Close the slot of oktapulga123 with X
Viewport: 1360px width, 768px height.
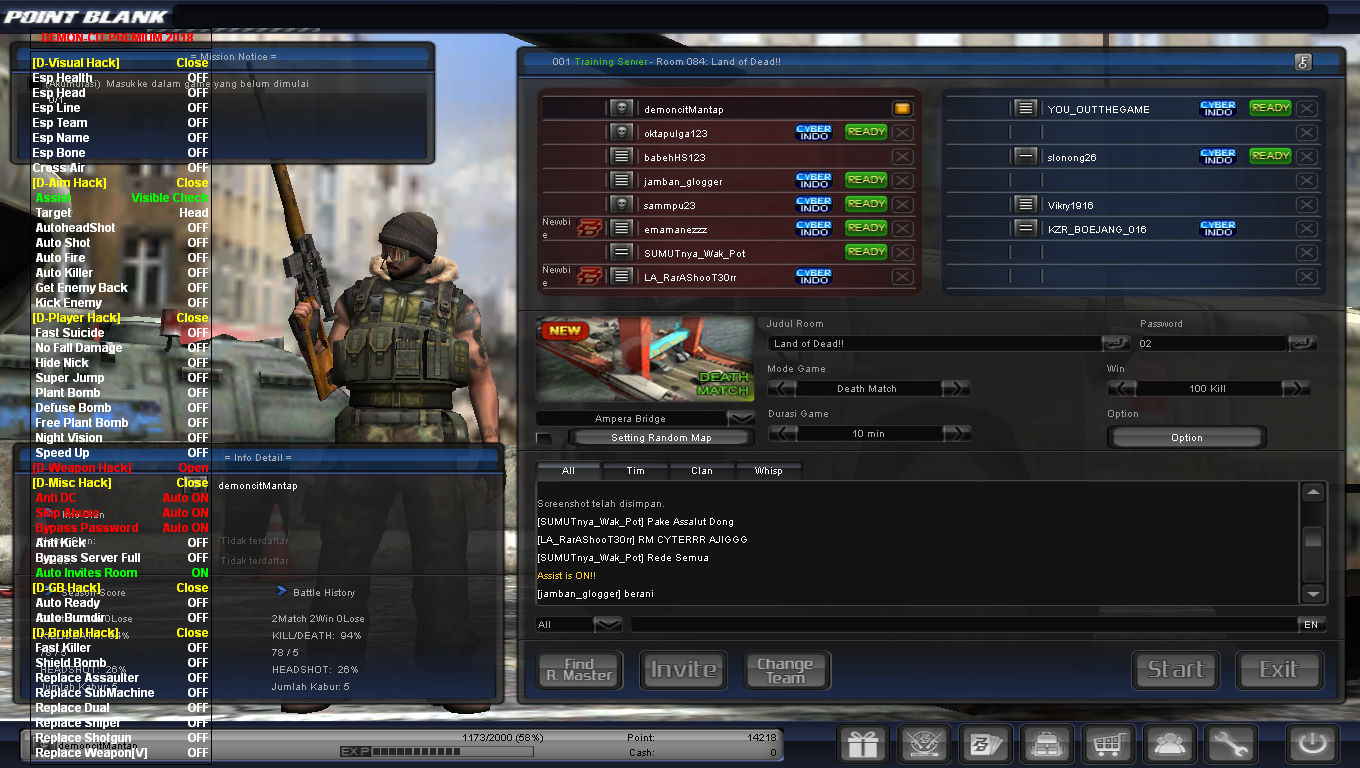click(902, 133)
